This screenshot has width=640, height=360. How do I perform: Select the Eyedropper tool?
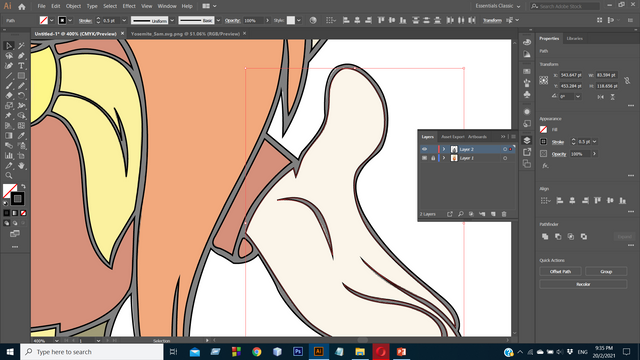pyautogui.click(x=21, y=136)
